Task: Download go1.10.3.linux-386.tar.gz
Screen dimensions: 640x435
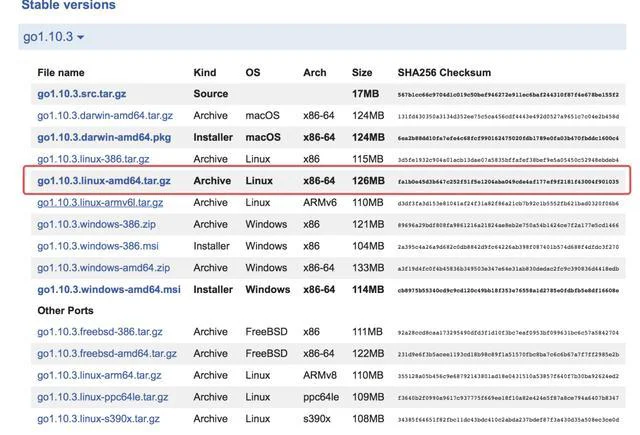Action: tap(93, 159)
